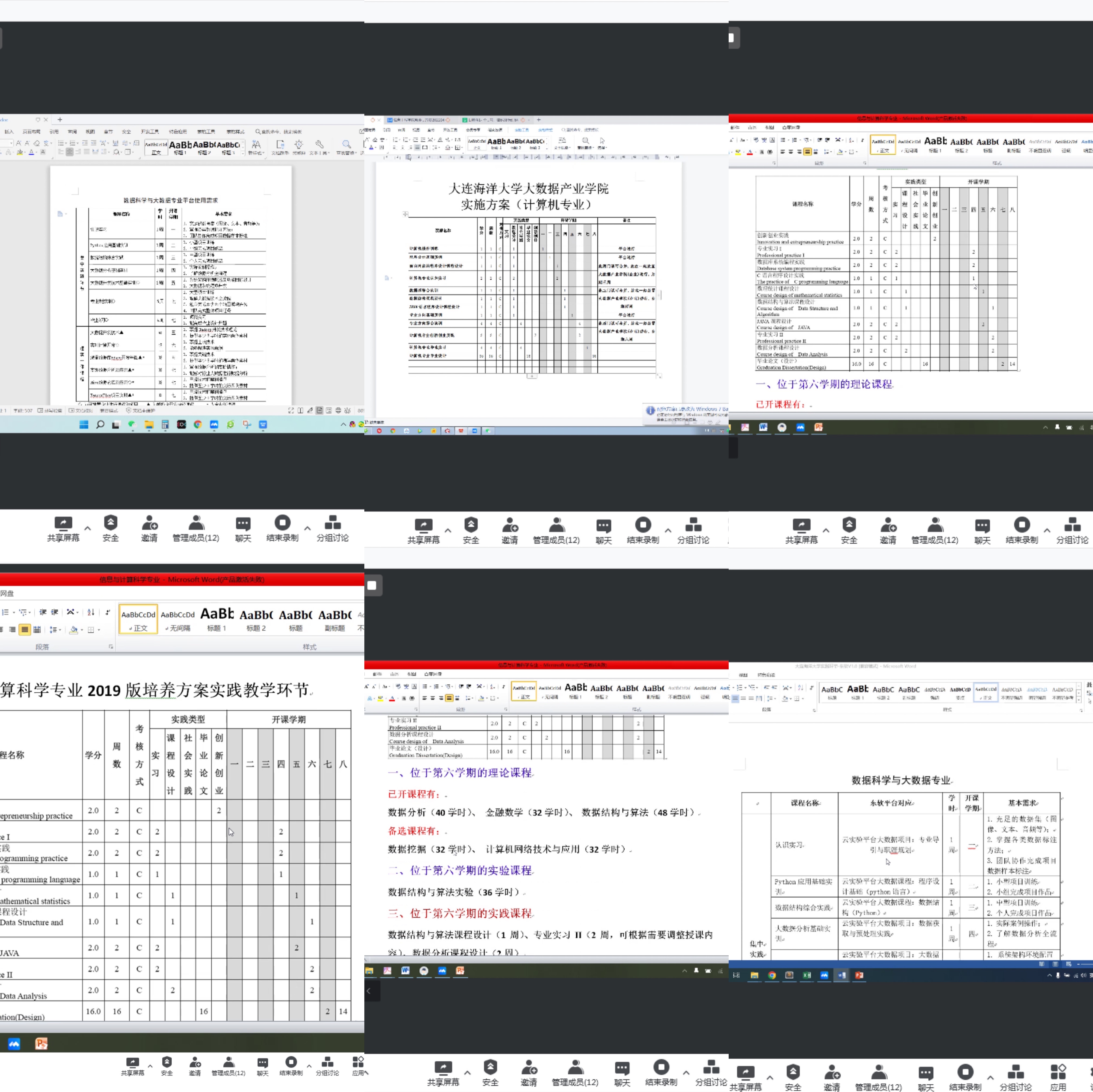The width and height of the screenshot is (1093, 1092).
Task: Open the 开发工具 tab in WPS
Action: [150, 131]
